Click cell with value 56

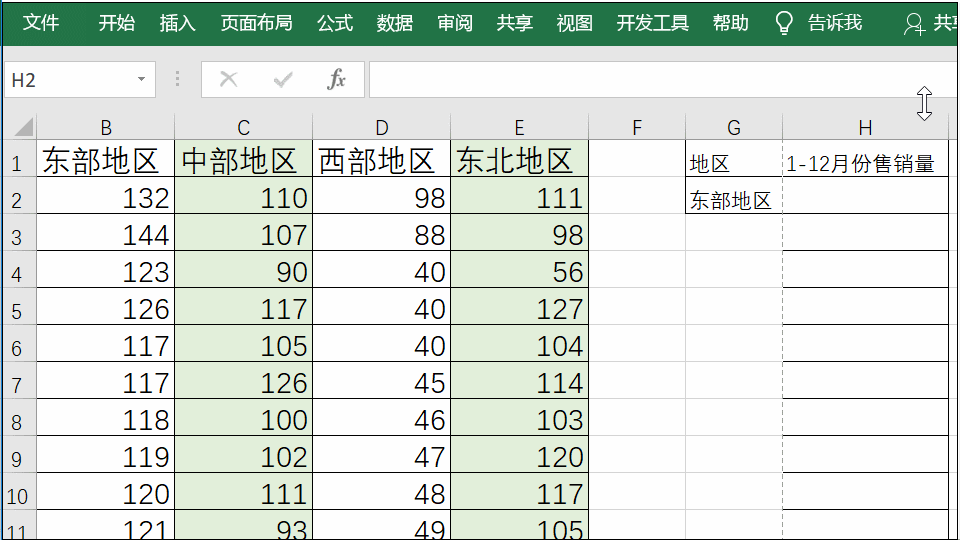[x=519, y=271]
